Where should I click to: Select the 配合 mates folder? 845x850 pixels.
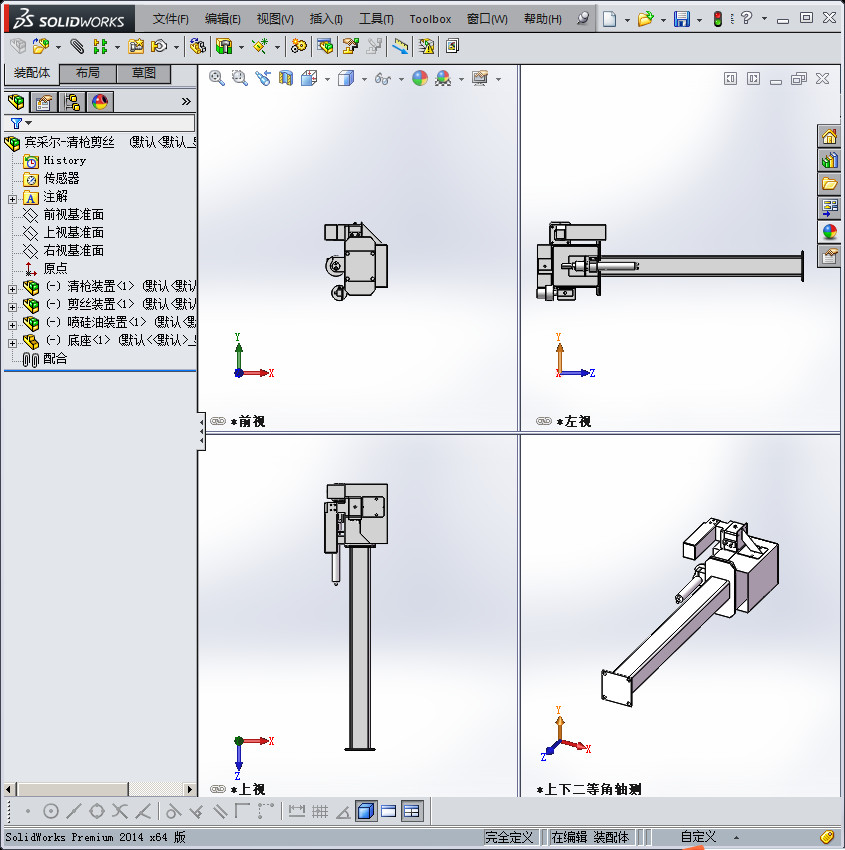click(x=55, y=358)
